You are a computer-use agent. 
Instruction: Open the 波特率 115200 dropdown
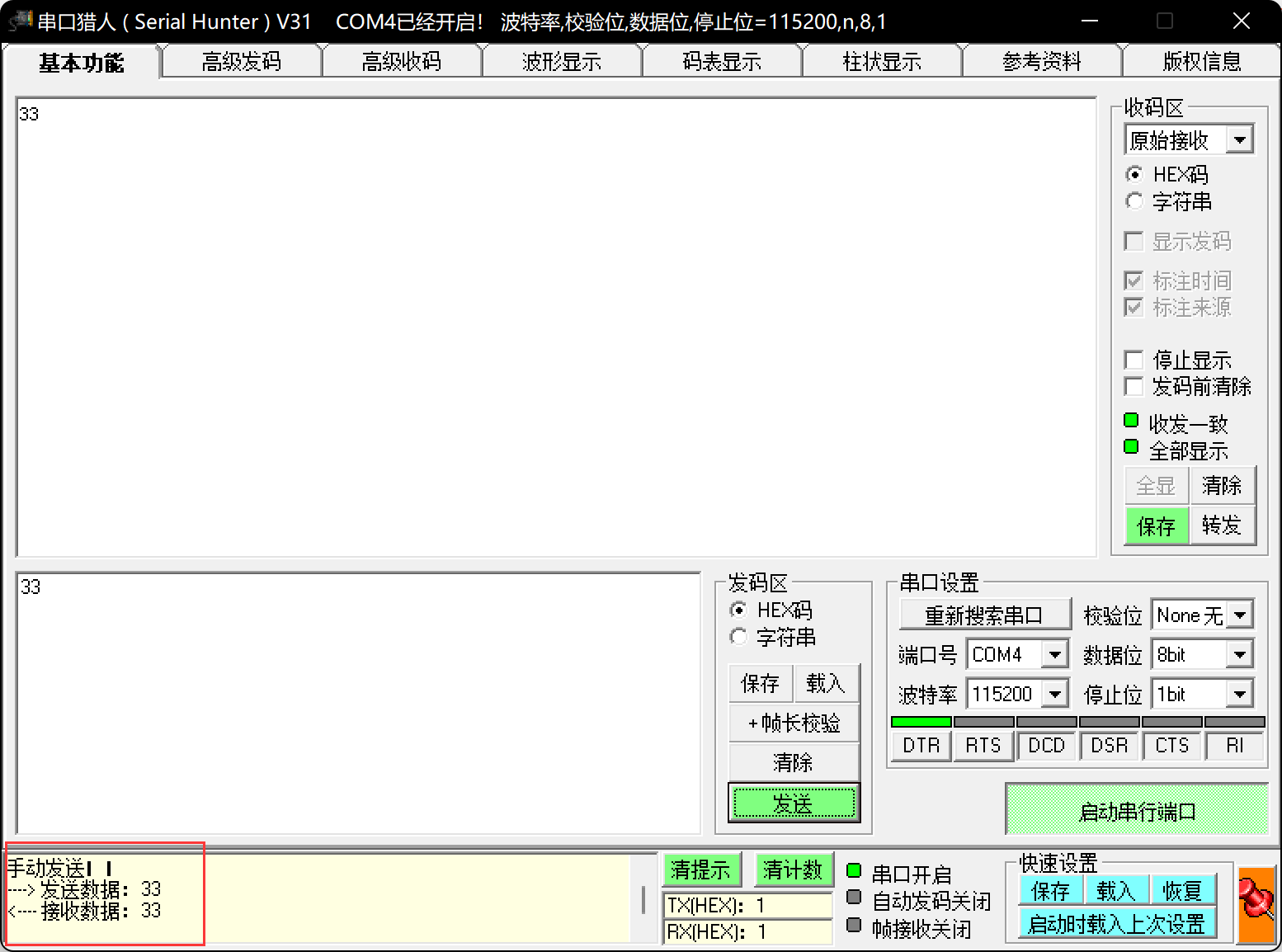coord(1054,694)
